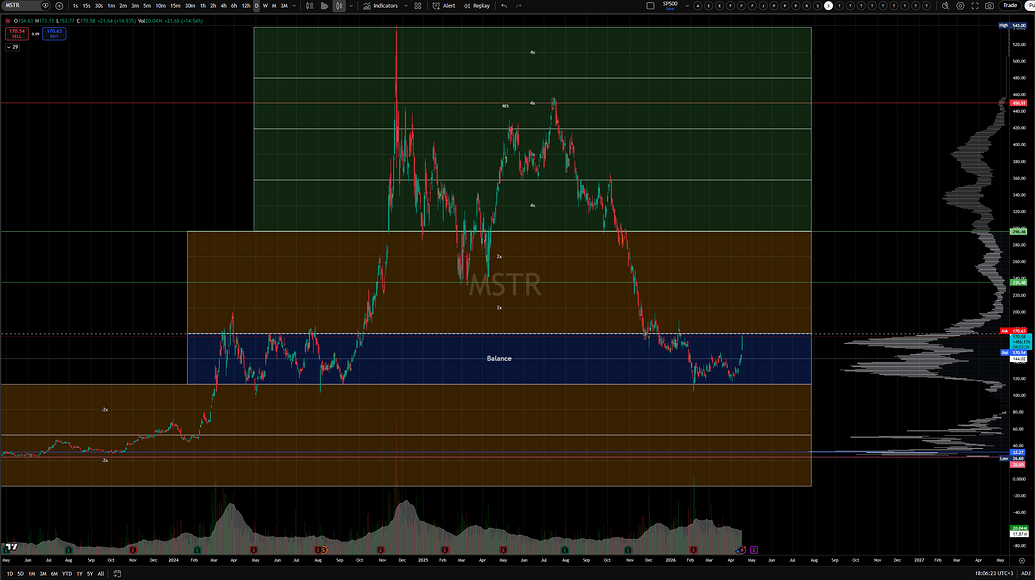Select the 3M timeframe
1035x580 pixels.
[284, 5]
